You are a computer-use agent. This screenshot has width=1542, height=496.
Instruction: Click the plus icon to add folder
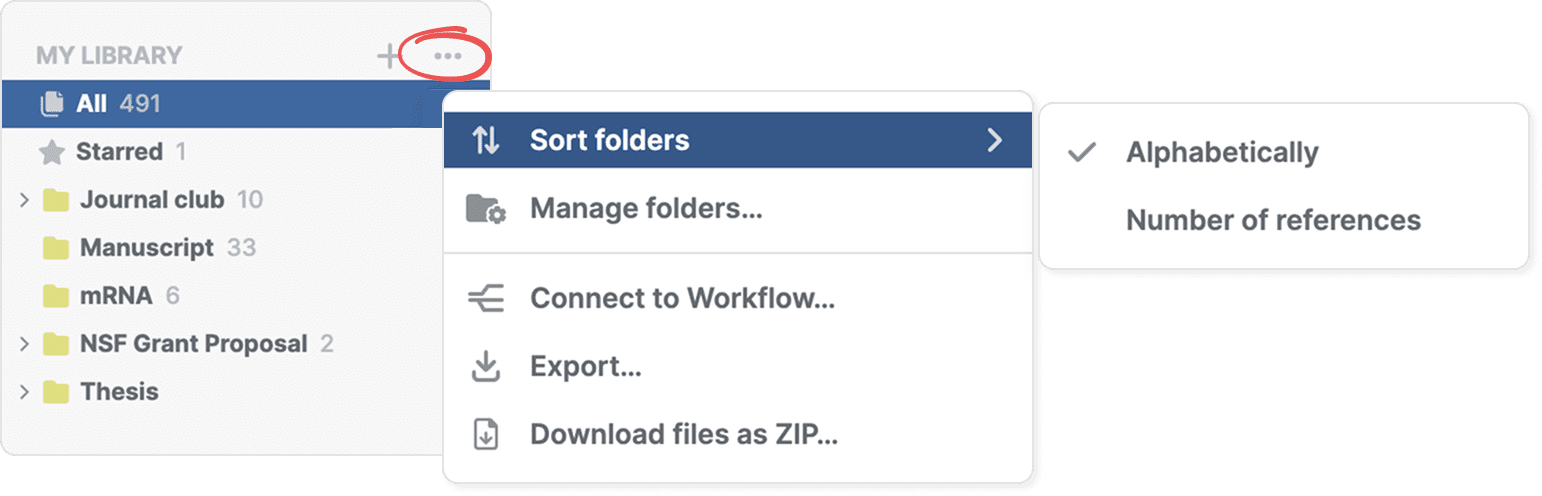(x=387, y=56)
